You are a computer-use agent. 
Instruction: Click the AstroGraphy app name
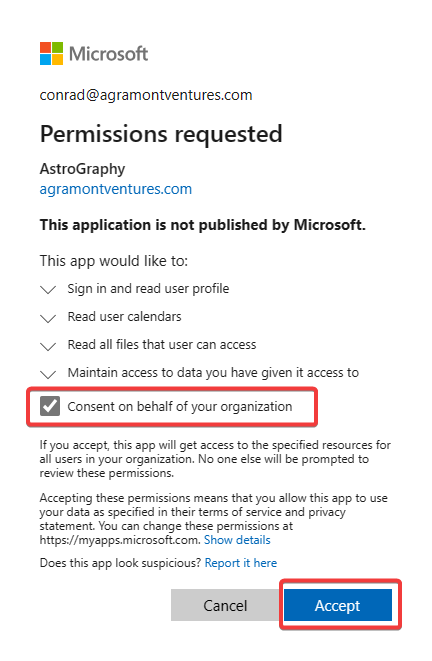pos(83,169)
